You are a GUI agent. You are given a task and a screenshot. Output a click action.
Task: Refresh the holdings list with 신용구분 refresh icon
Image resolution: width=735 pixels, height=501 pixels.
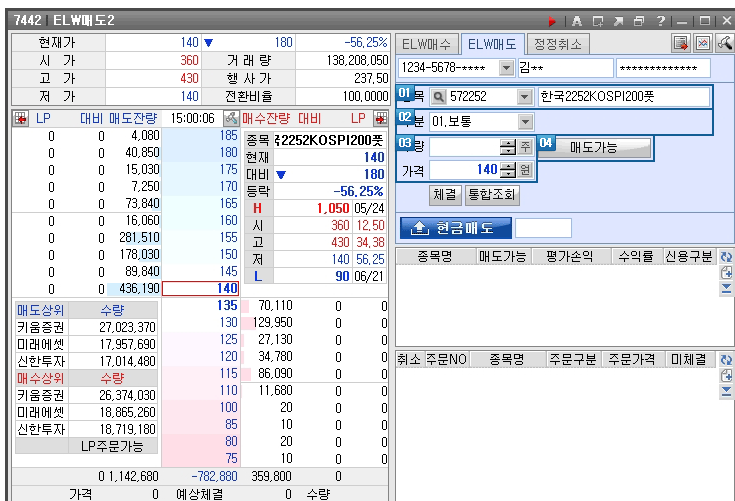[x=726, y=257]
